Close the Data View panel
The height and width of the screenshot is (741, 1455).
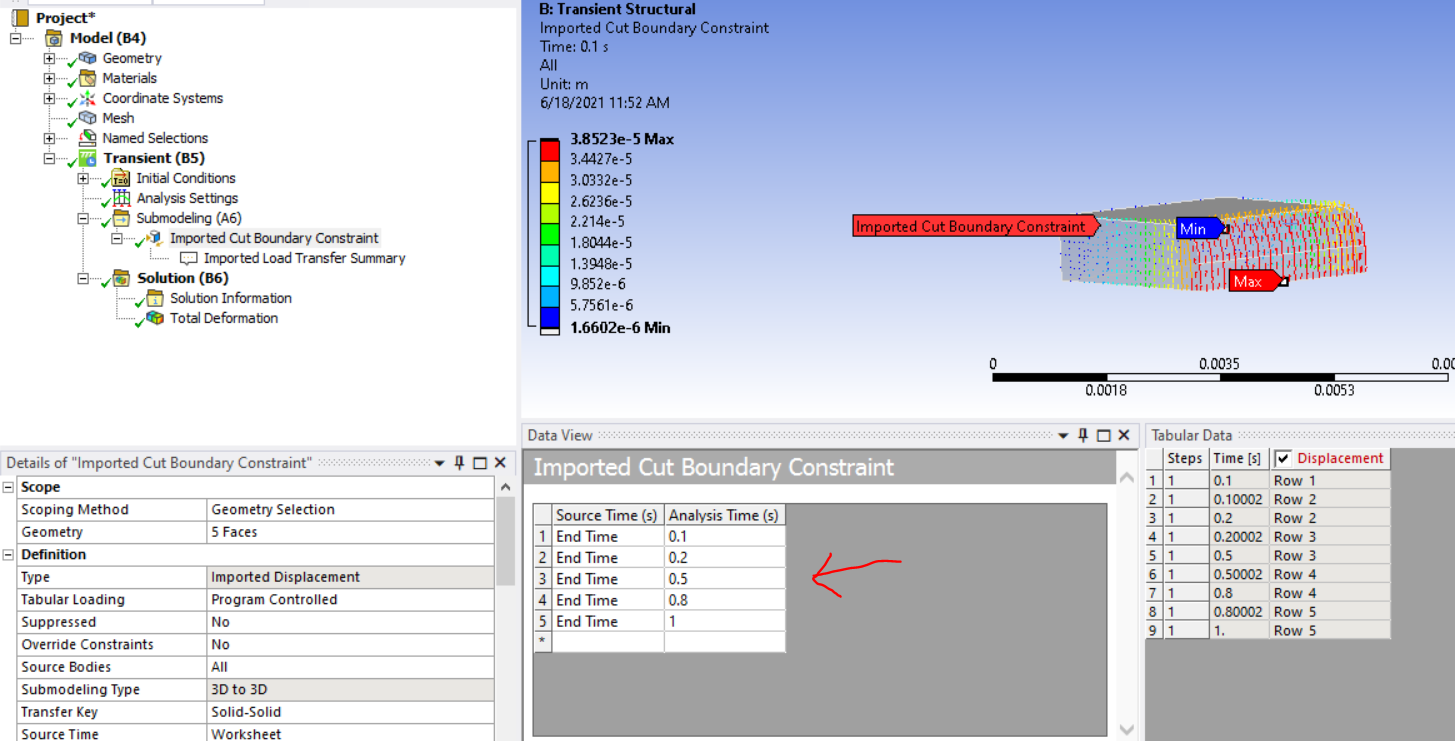tap(1124, 435)
